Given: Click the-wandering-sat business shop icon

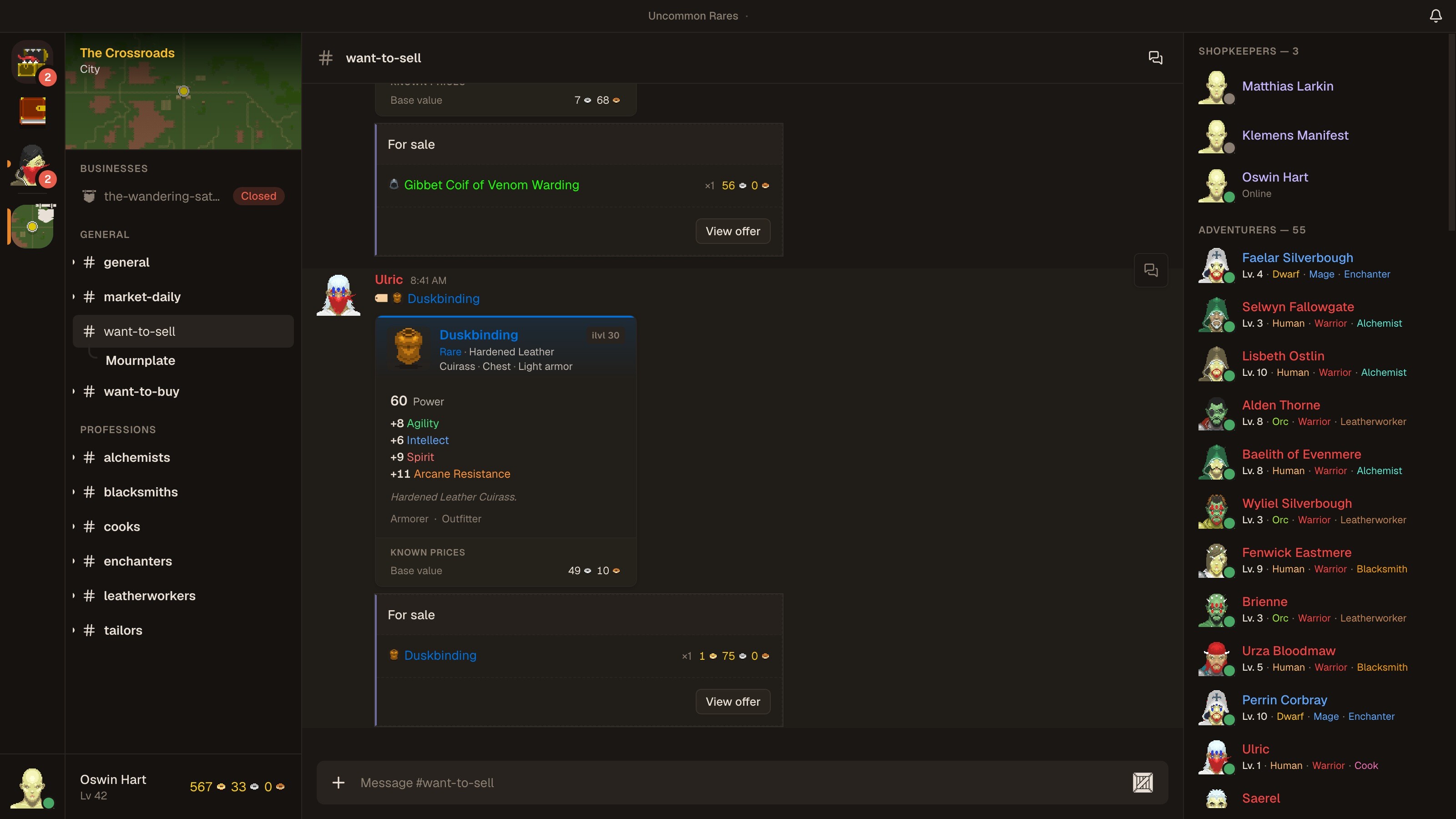Looking at the screenshot, I should pyautogui.click(x=89, y=196).
